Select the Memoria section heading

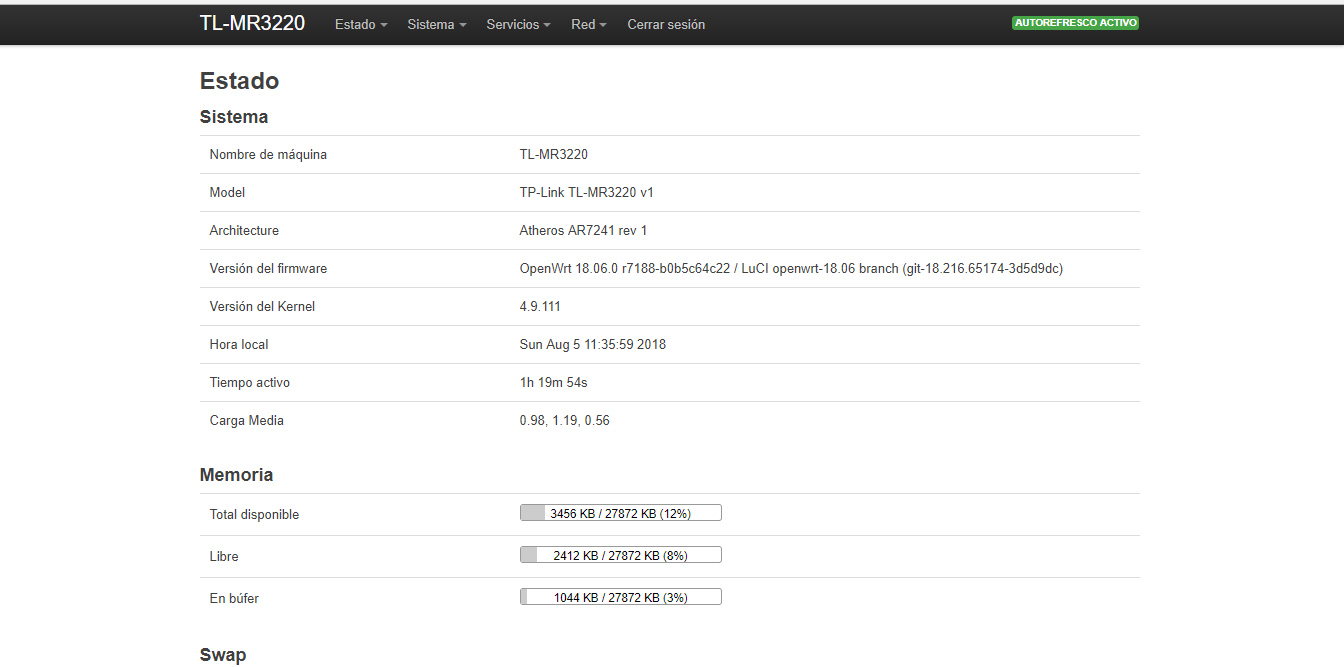(x=236, y=475)
